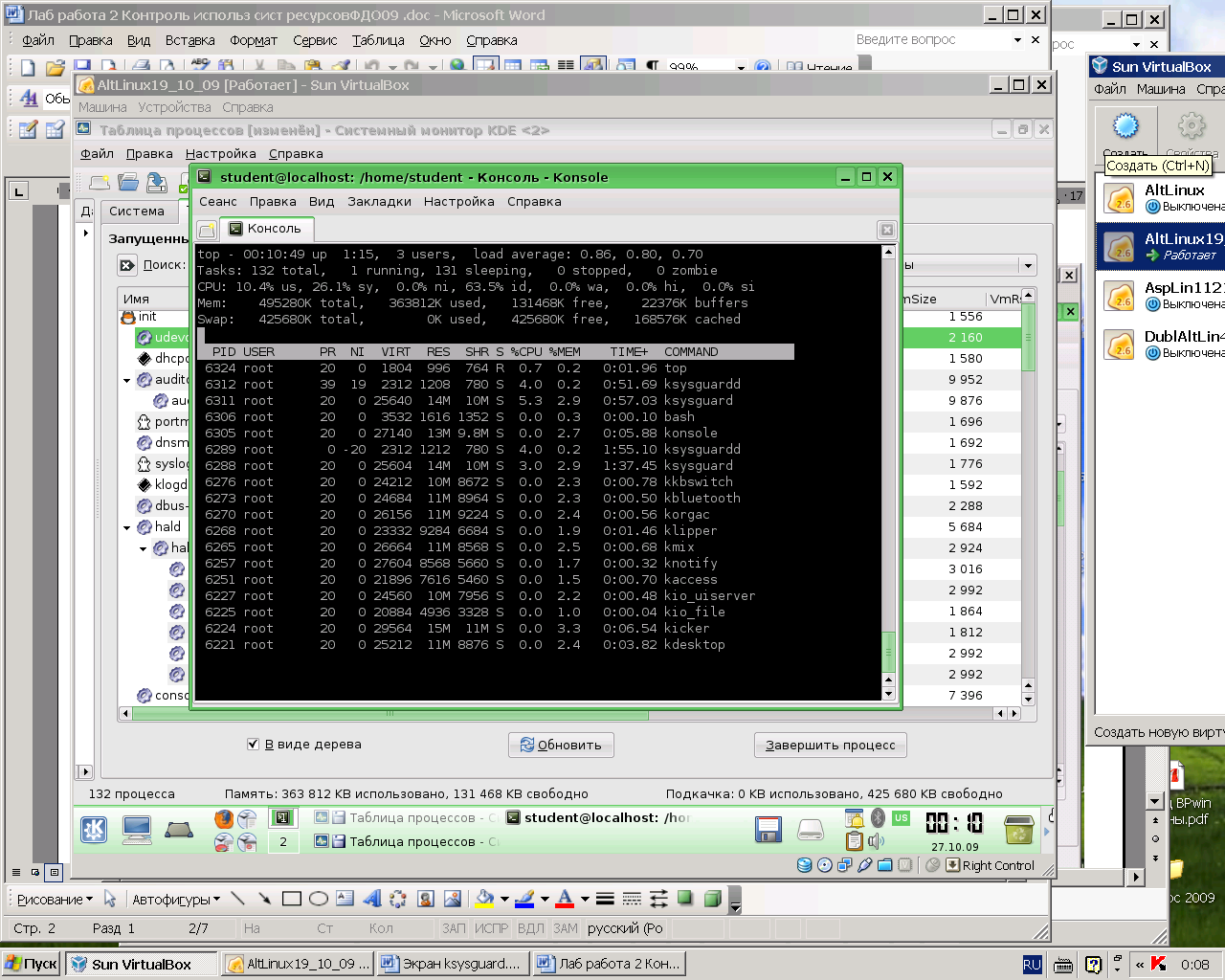Toggle 'В виде дерева' checkbox

coord(253,744)
